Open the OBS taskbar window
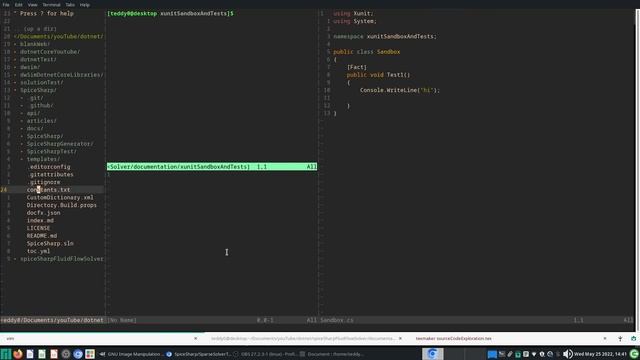The width and height of the screenshot is (640, 360). 265,354
